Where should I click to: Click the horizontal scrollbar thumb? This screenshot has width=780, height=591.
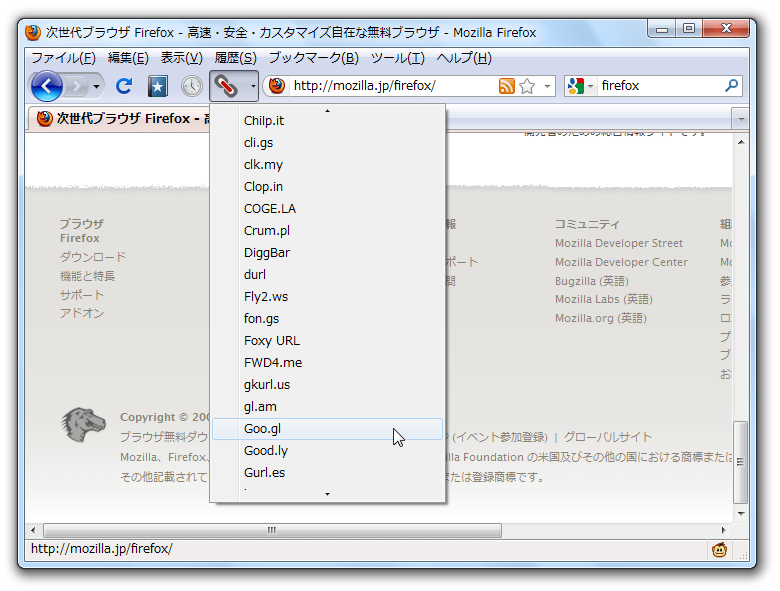click(x=272, y=530)
